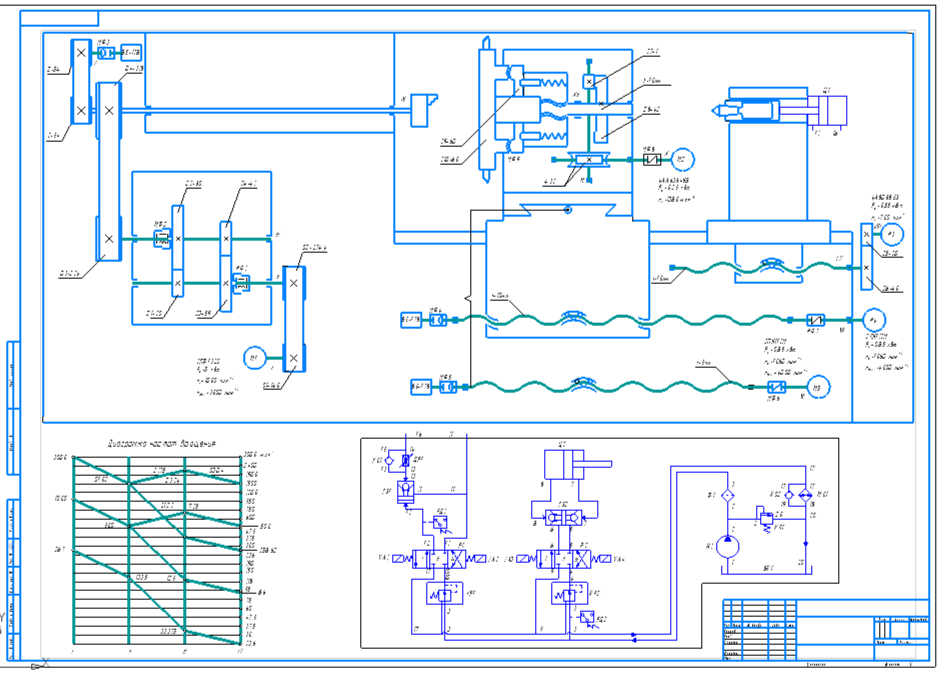
Task: Select the large belt pulley on spindle shaft
Action: click(109, 173)
